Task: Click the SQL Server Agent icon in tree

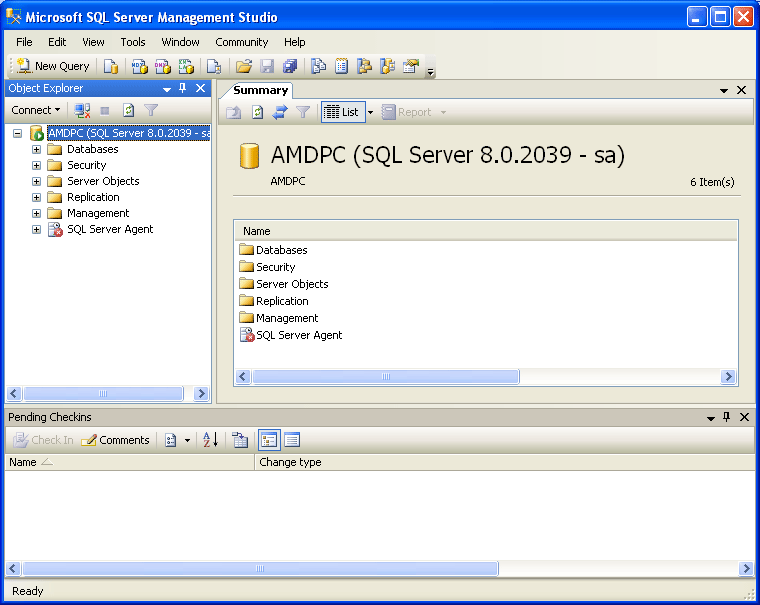Action: [55, 229]
